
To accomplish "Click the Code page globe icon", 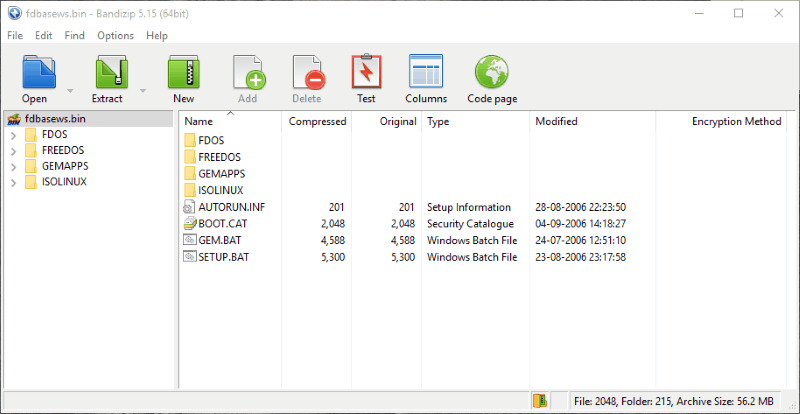I will [x=492, y=72].
